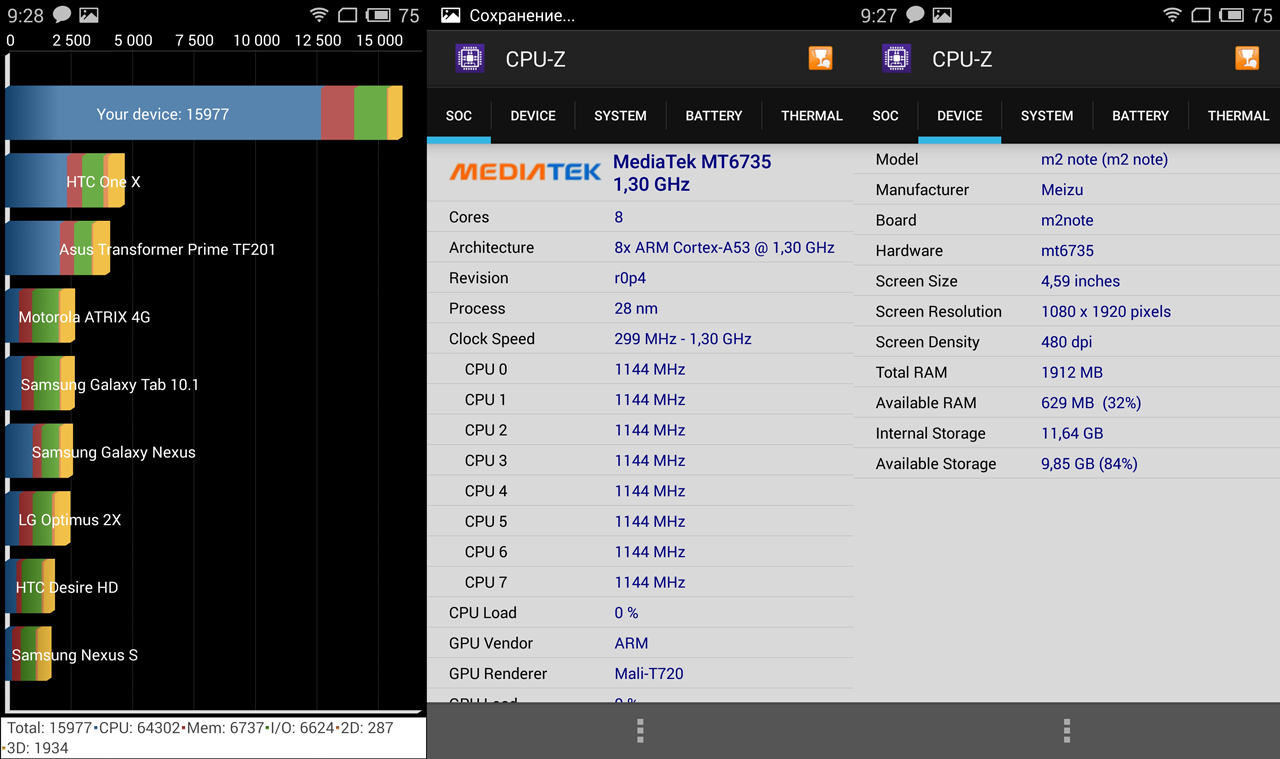
Task: Tap Clock Speed '299 MHz - 1,30 GHz'
Action: 683,339
